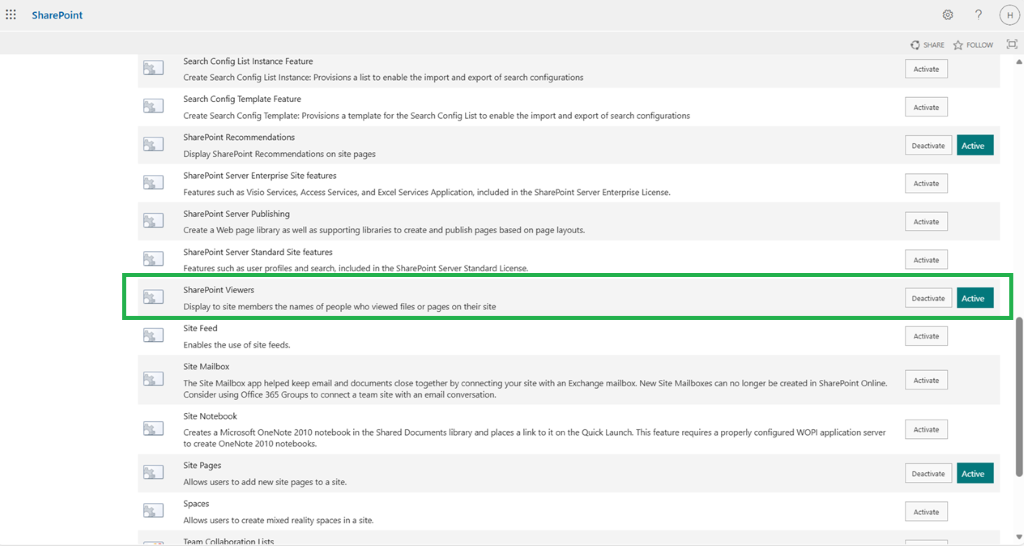Screen dimensions: 1024x546
Task: Click the scrollbar down arrow
Action: 1019,538
